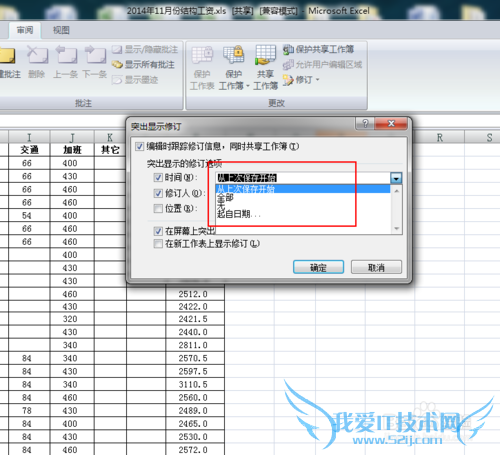This screenshot has height=455, width=500.
Task: Select column K header
Action: click(x=110, y=138)
